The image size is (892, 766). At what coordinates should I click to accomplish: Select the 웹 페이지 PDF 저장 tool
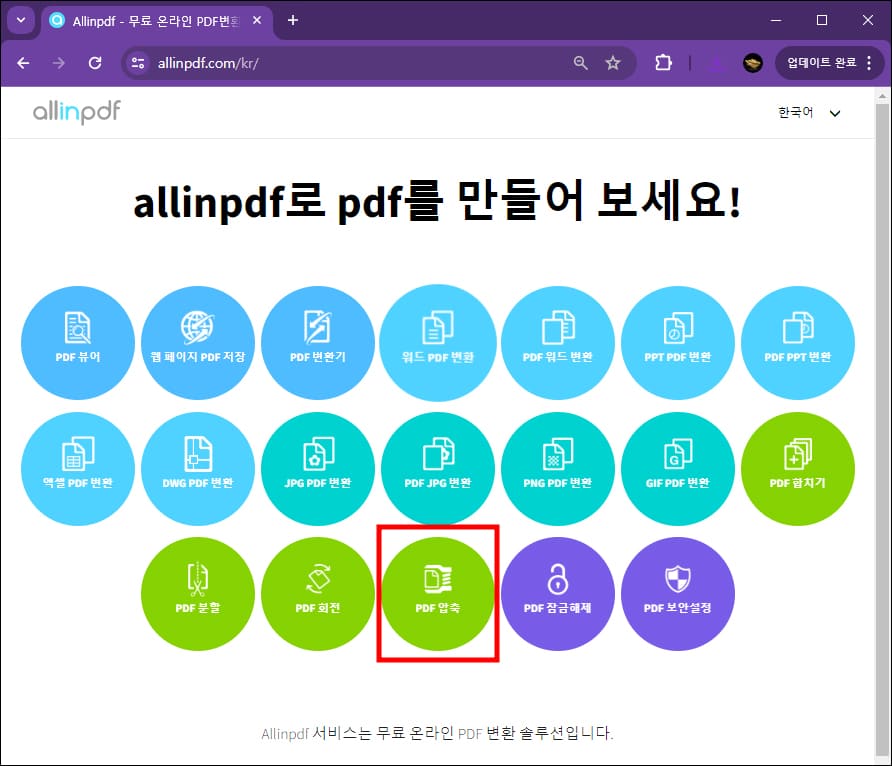point(198,343)
